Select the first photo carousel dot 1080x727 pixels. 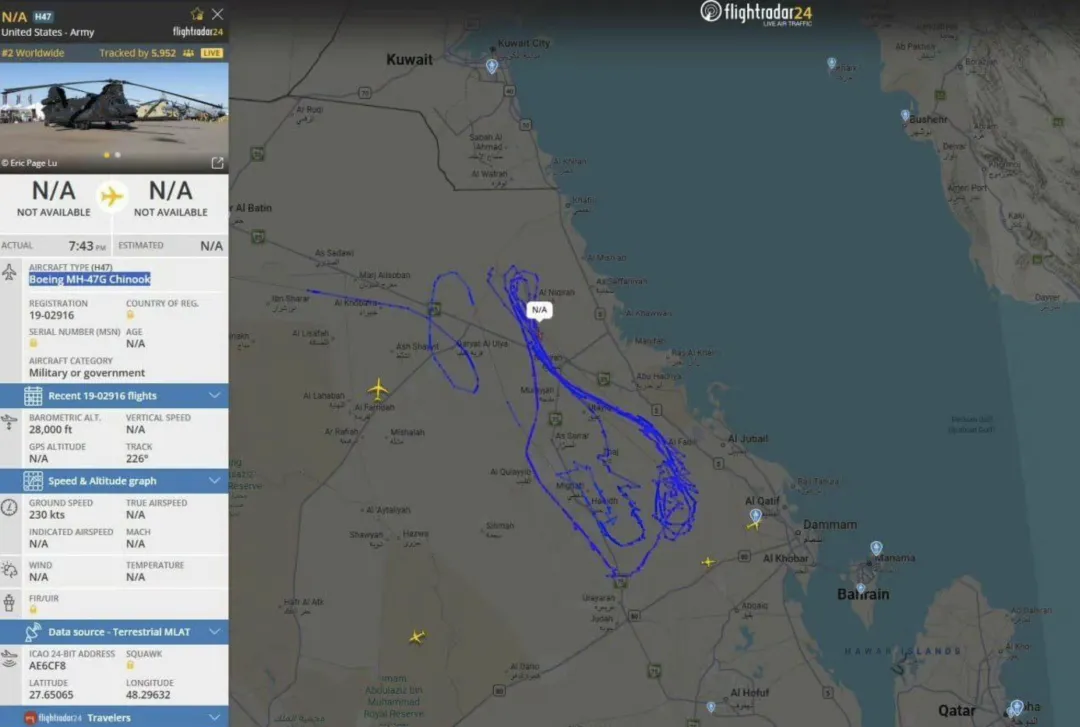[107, 155]
